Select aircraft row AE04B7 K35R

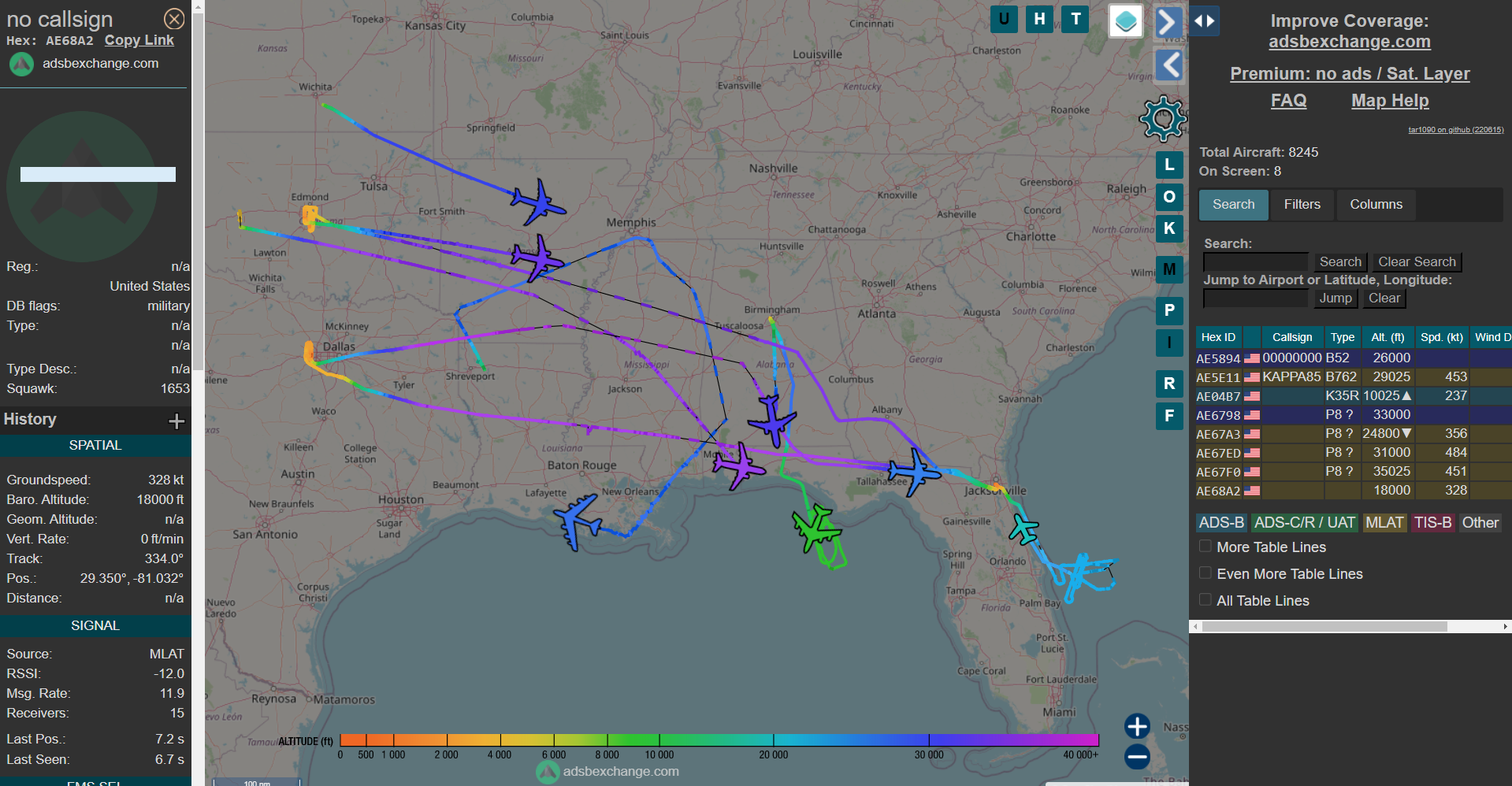[1353, 396]
